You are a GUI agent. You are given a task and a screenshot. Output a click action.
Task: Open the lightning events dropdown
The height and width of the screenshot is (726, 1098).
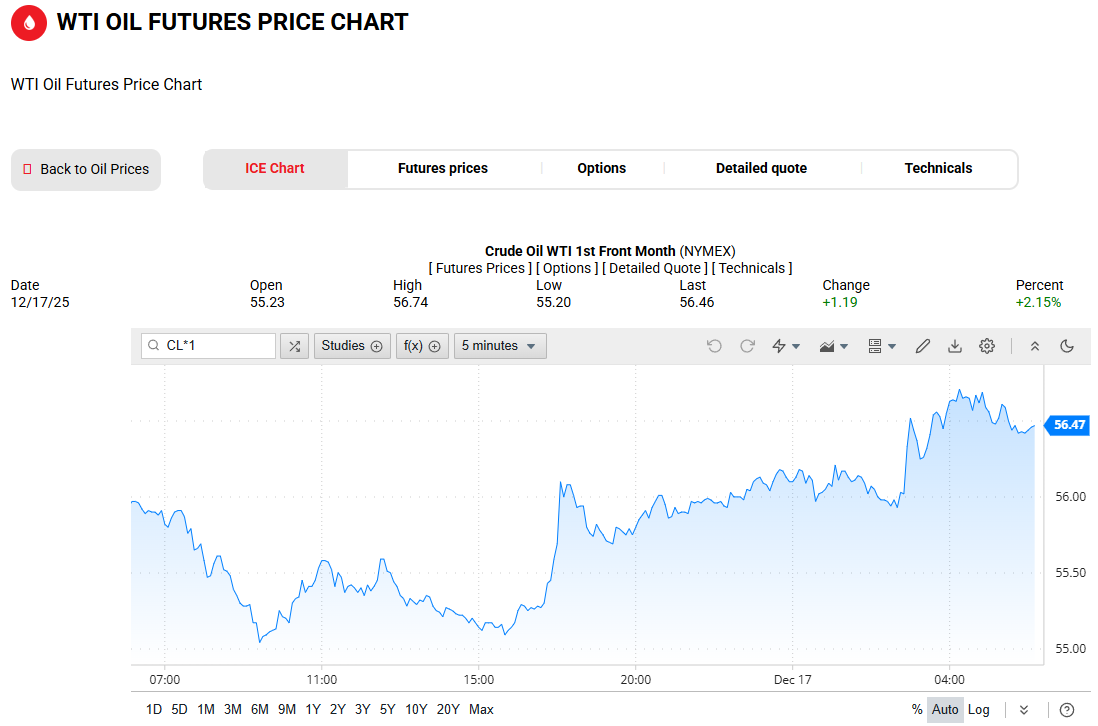pyautogui.click(x=786, y=346)
